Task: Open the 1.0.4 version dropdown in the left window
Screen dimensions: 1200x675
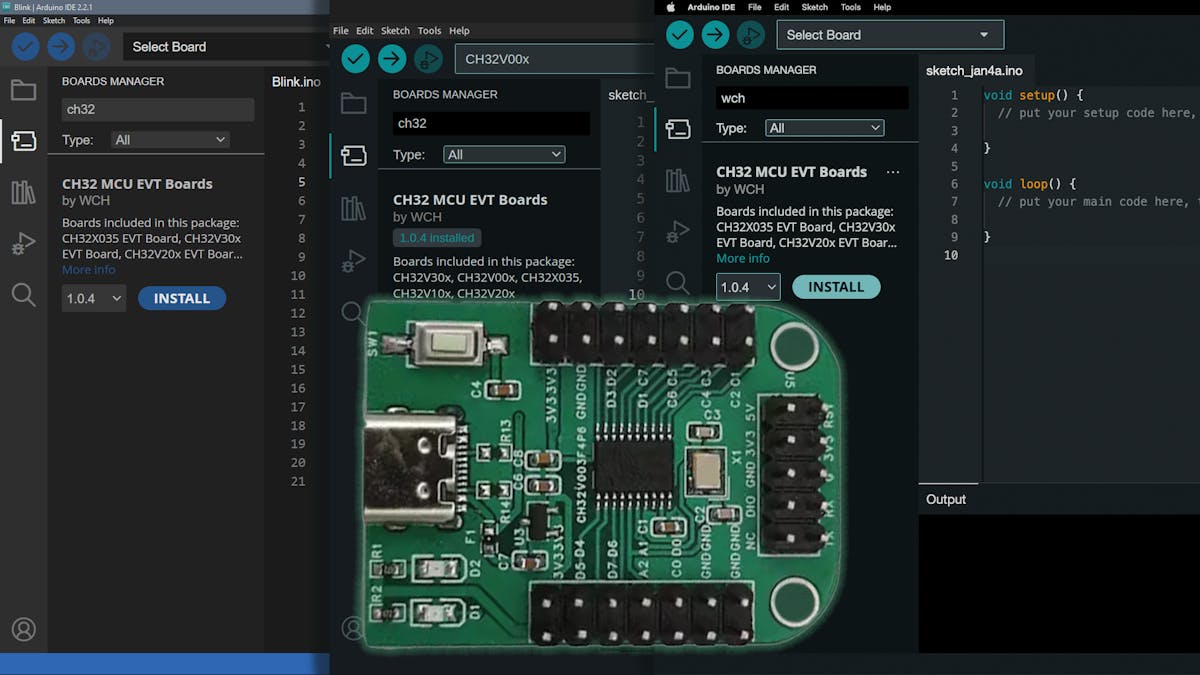Action: tap(94, 298)
